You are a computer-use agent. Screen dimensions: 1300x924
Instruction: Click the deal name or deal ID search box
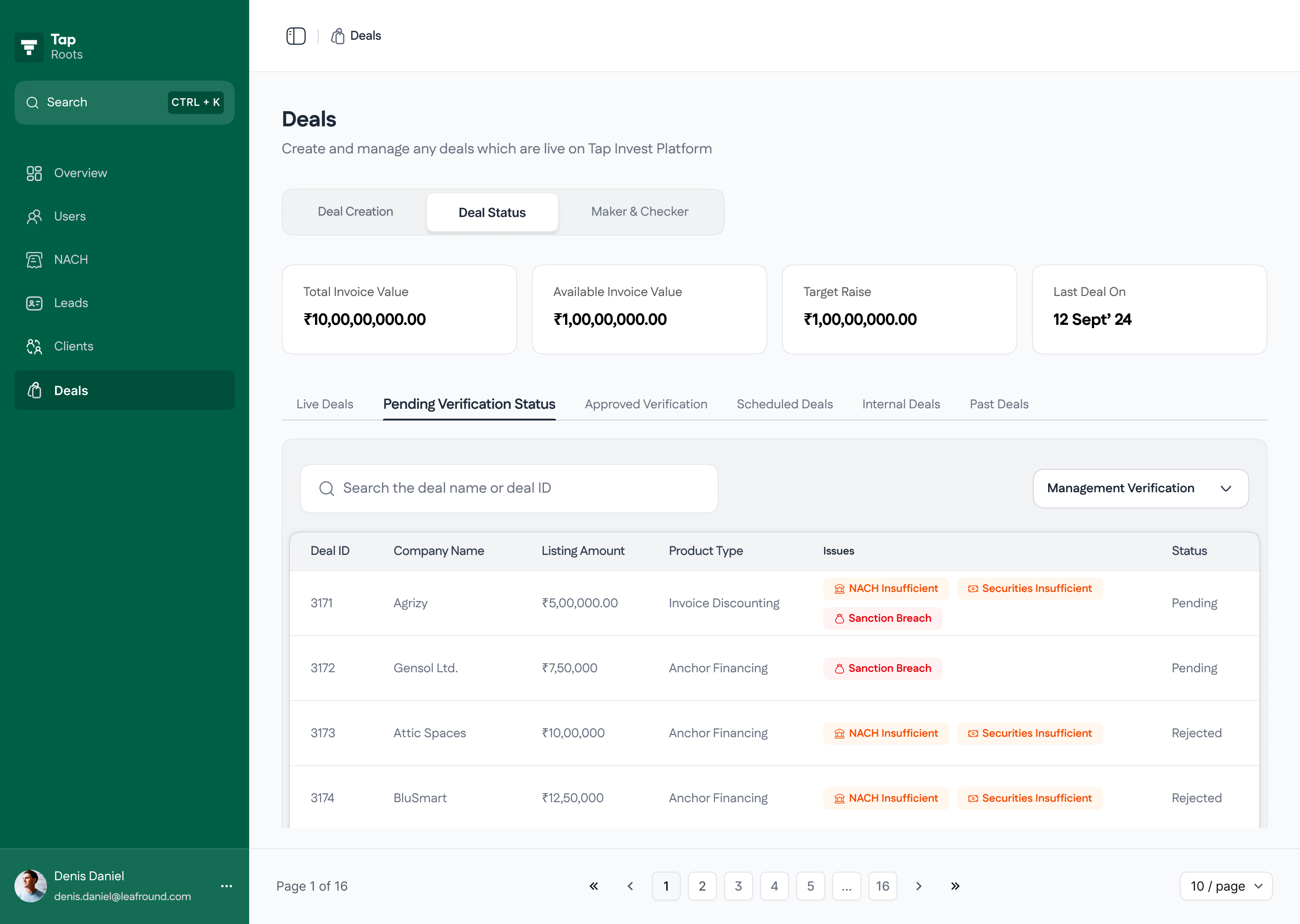tap(509, 488)
